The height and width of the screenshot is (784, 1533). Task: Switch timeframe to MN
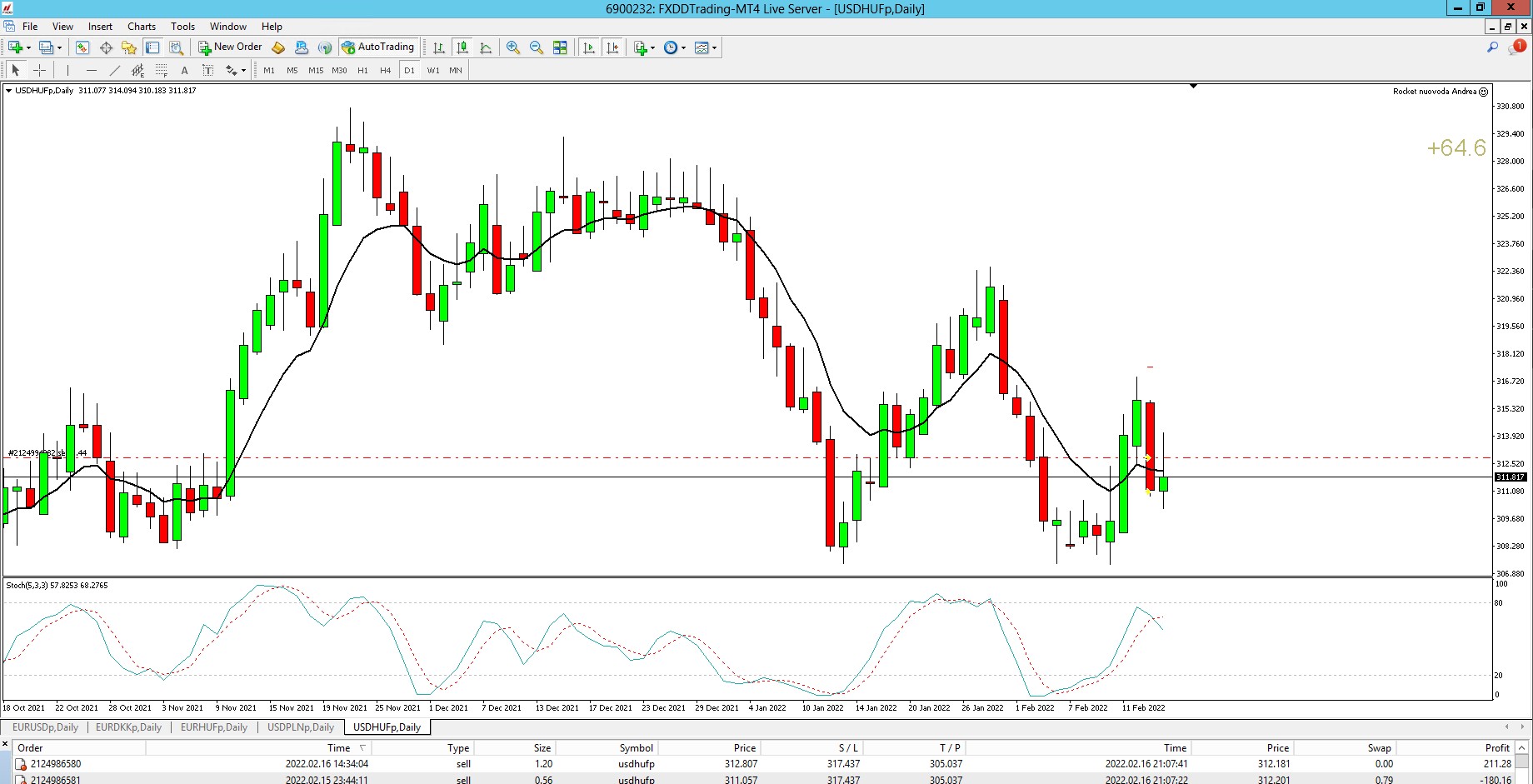[x=456, y=70]
